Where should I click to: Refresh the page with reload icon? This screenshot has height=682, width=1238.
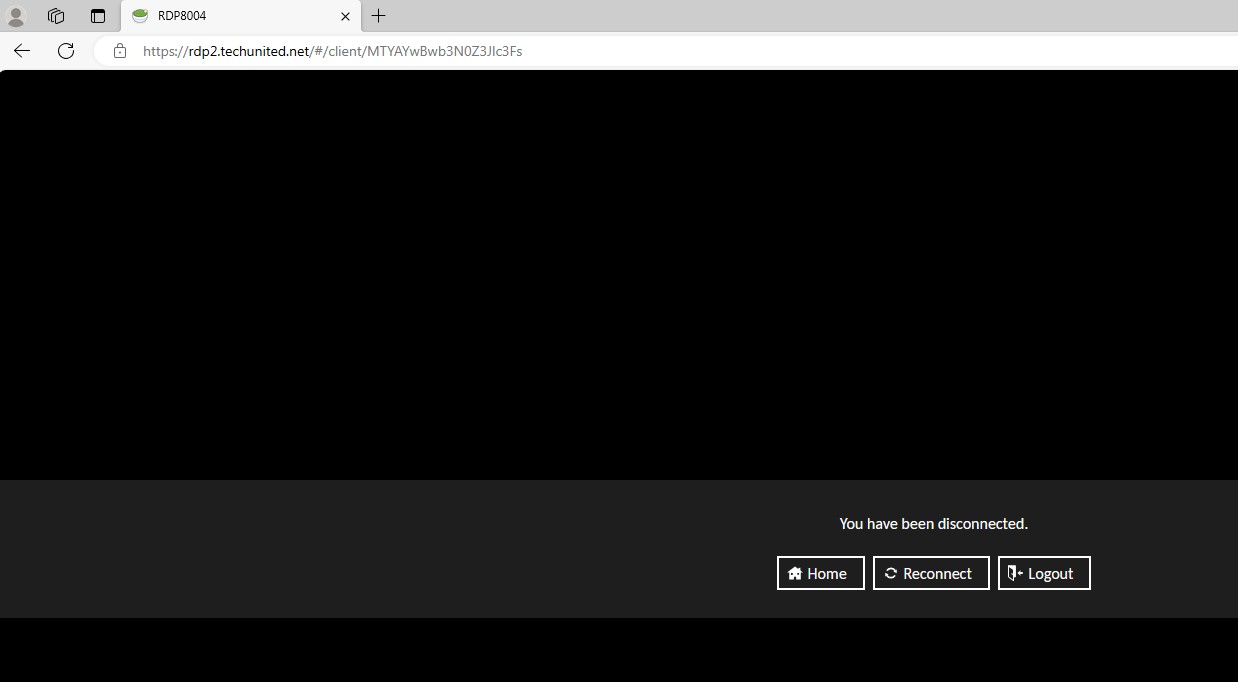[x=66, y=51]
